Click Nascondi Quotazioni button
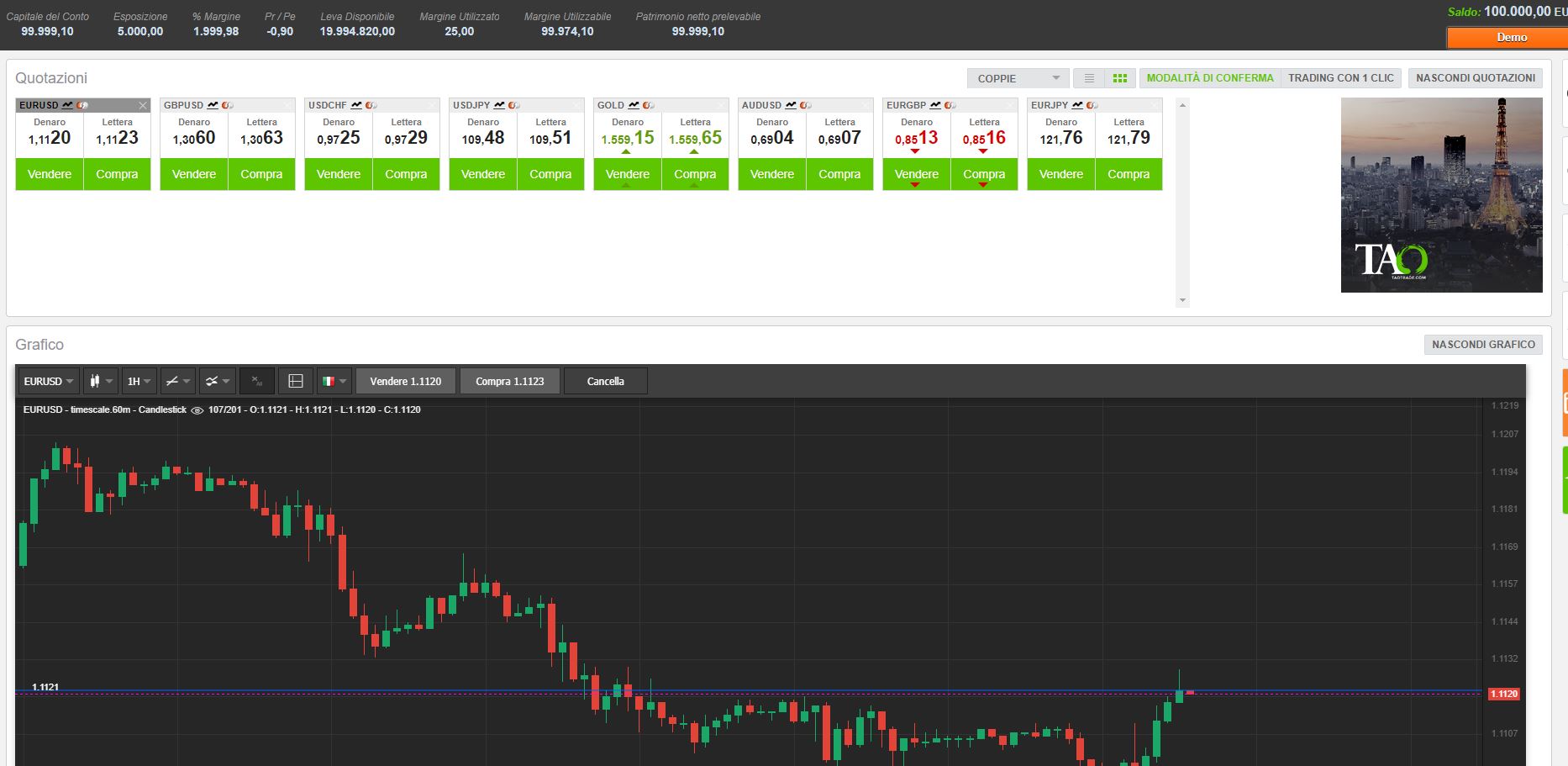Image resolution: width=1568 pixels, height=766 pixels. (1475, 78)
